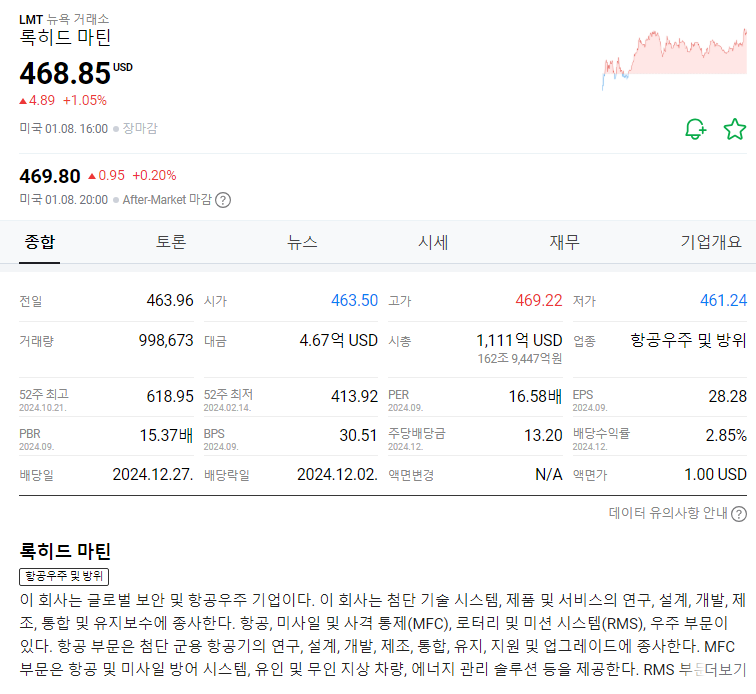Click the PER value 16.58배

(535, 396)
